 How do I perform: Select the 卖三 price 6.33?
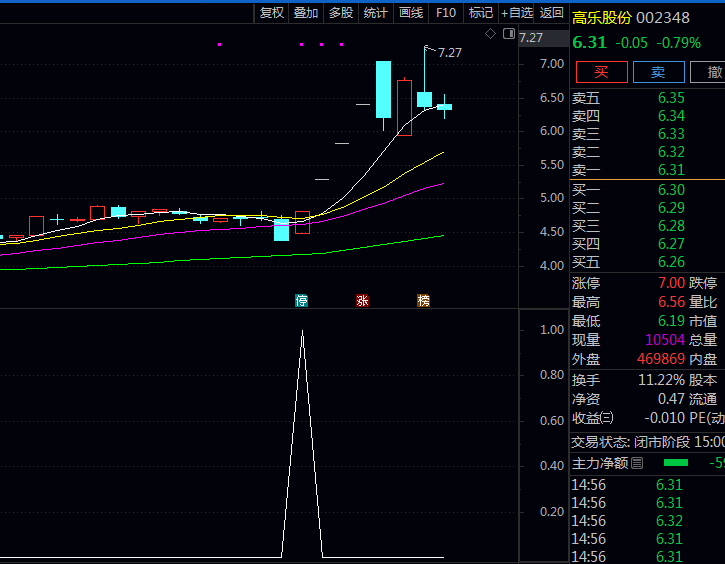[671, 134]
